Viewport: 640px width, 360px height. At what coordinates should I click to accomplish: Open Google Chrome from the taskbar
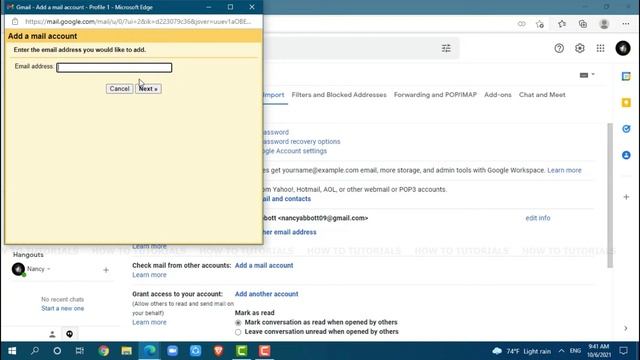tap(104, 351)
